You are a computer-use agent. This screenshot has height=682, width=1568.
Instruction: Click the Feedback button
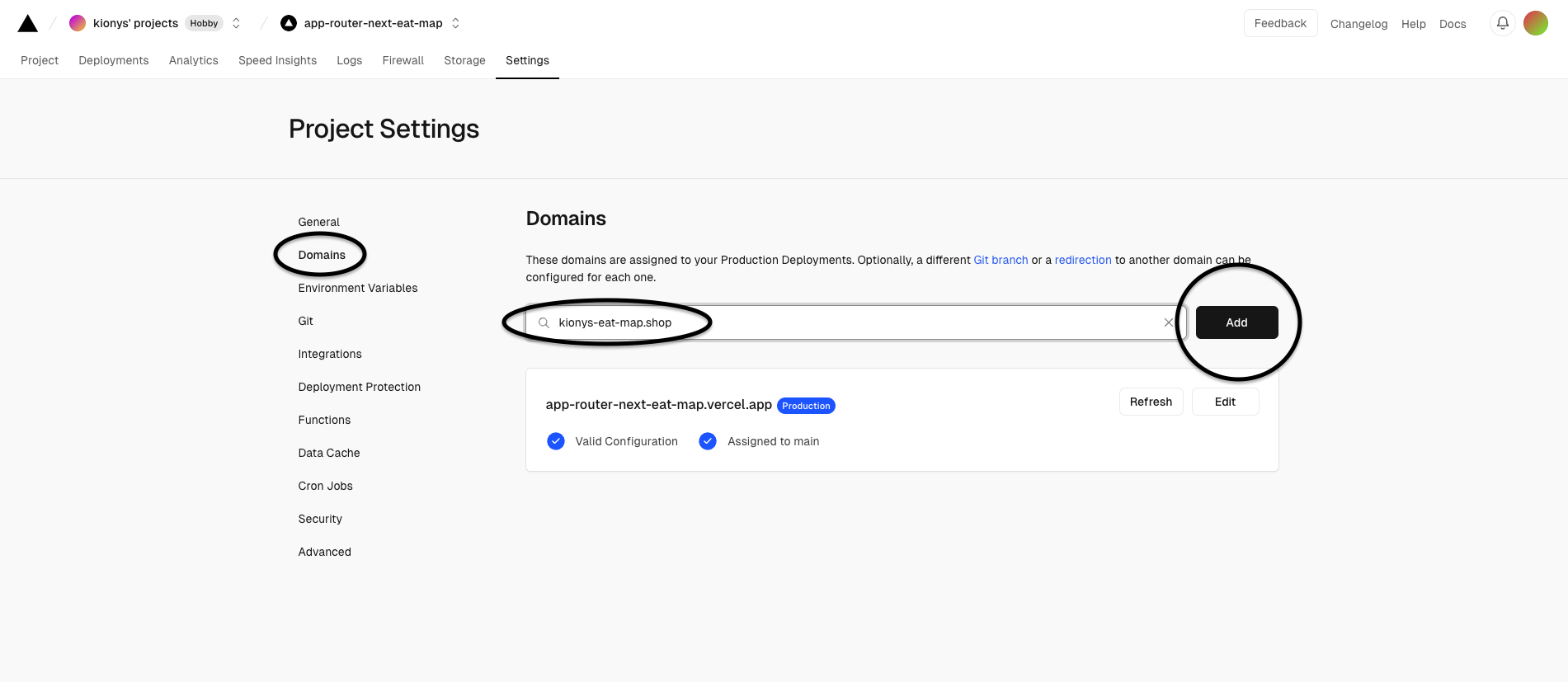pos(1281,23)
